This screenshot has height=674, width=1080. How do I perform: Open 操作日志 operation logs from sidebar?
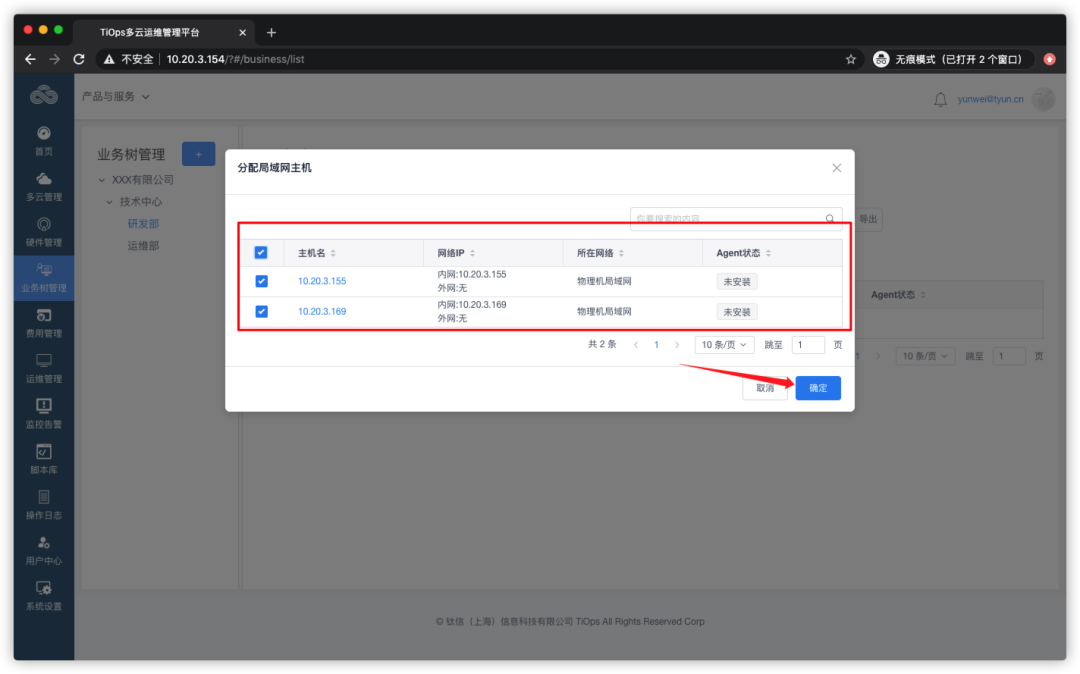[x=43, y=502]
